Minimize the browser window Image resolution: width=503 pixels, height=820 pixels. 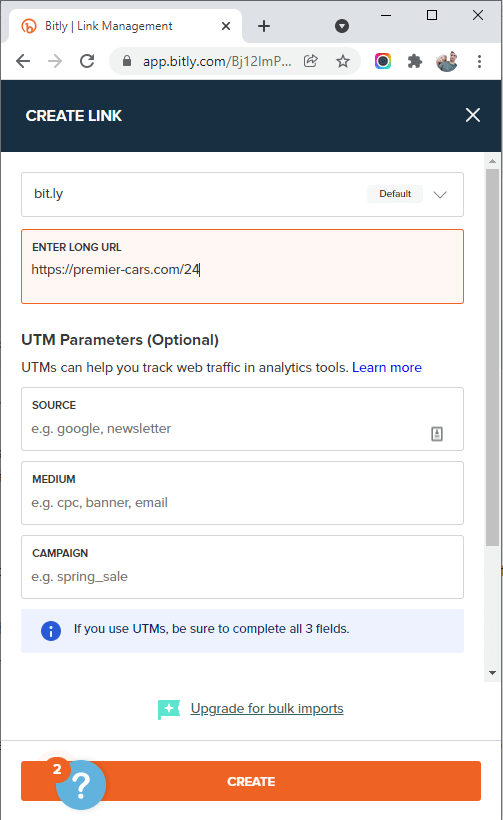pyautogui.click(x=386, y=15)
